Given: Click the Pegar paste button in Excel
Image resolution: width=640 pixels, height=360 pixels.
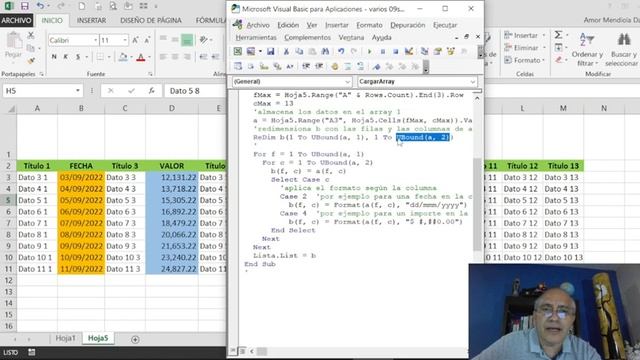Looking at the screenshot, I should coord(13,45).
